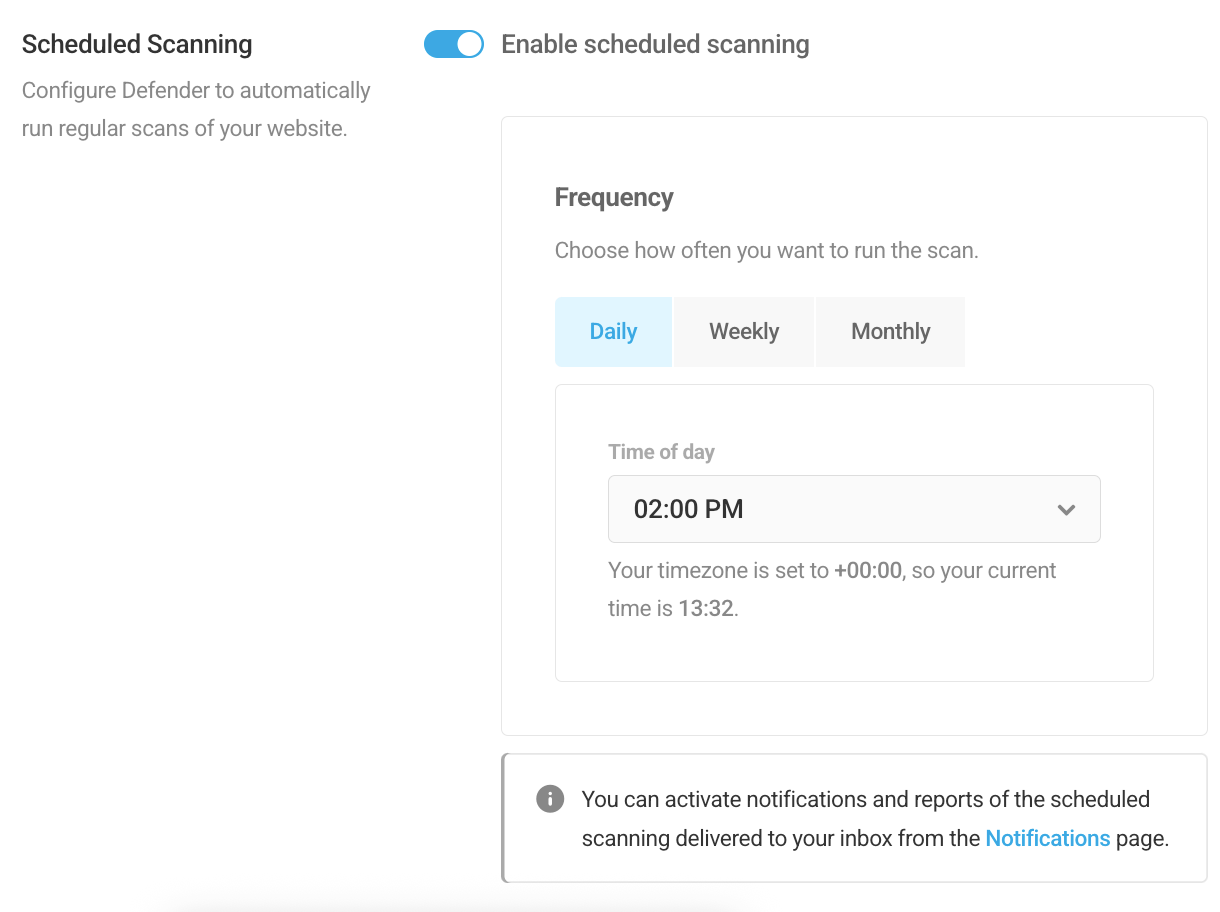
Task: Click the blue Enable scheduled scanning switch
Action: point(453,44)
